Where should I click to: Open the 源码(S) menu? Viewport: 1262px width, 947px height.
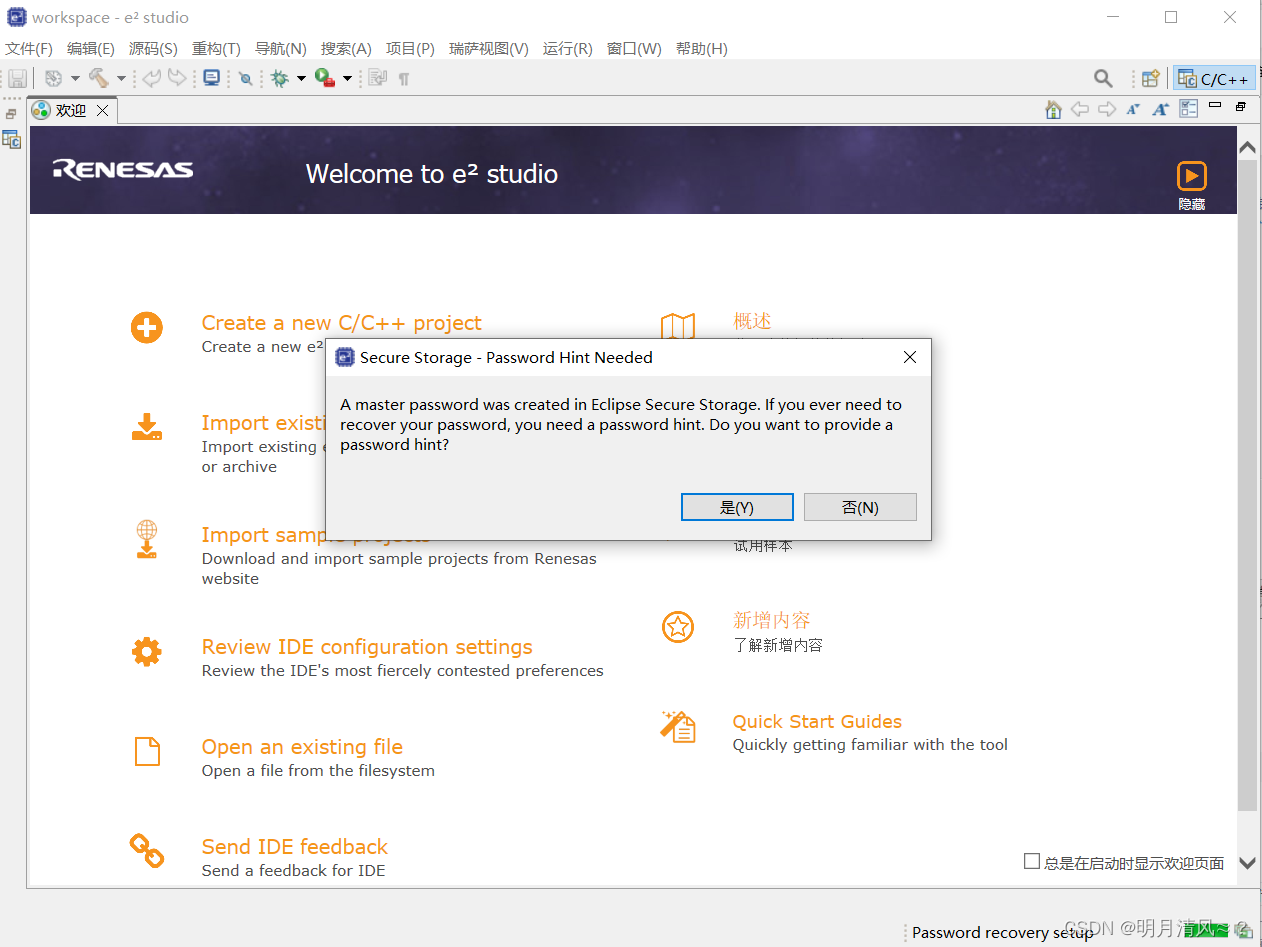click(x=153, y=48)
